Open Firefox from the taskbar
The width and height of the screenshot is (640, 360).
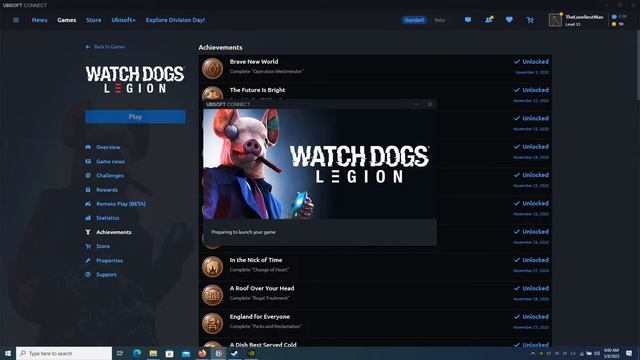[x=202, y=353]
